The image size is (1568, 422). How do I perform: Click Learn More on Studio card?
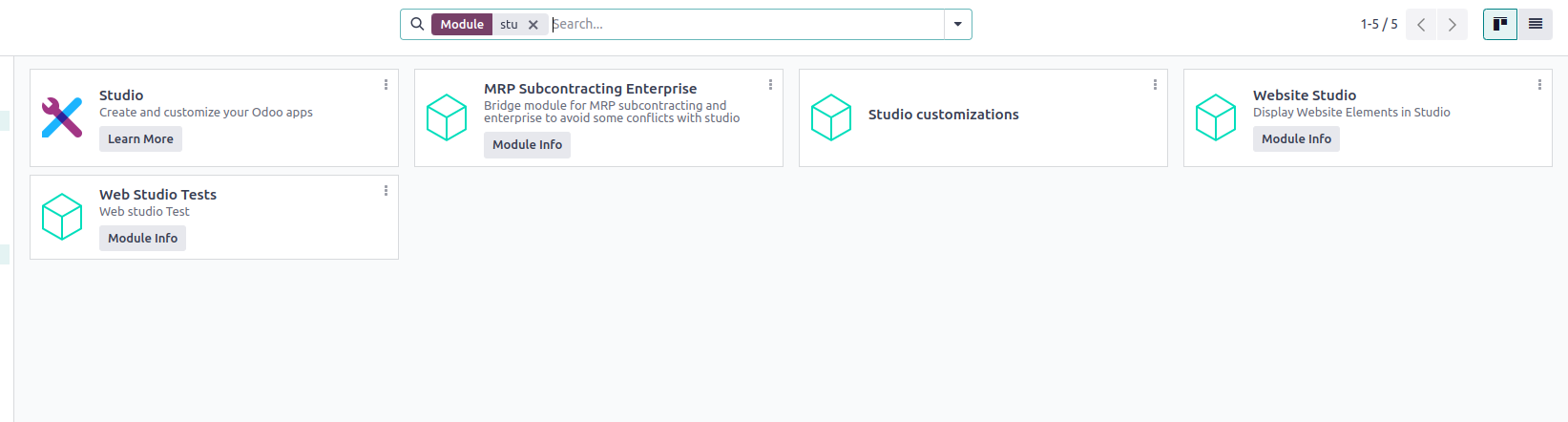click(x=140, y=138)
